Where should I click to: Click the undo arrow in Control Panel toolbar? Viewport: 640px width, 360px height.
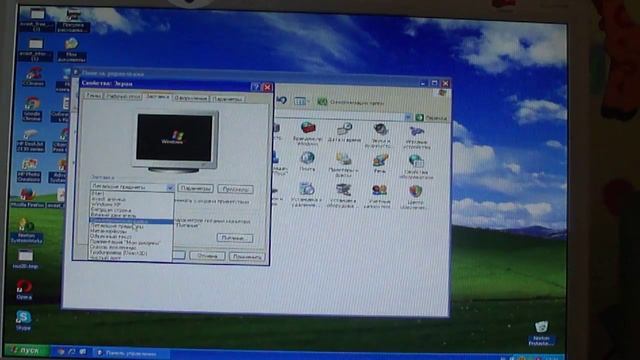[x=282, y=100]
